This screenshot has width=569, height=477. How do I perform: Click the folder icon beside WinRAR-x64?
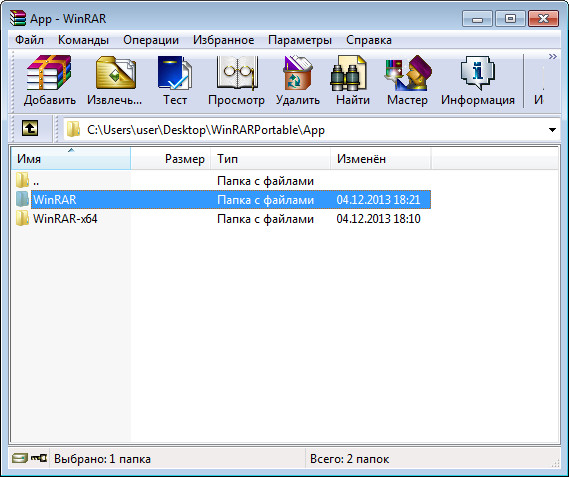22,219
